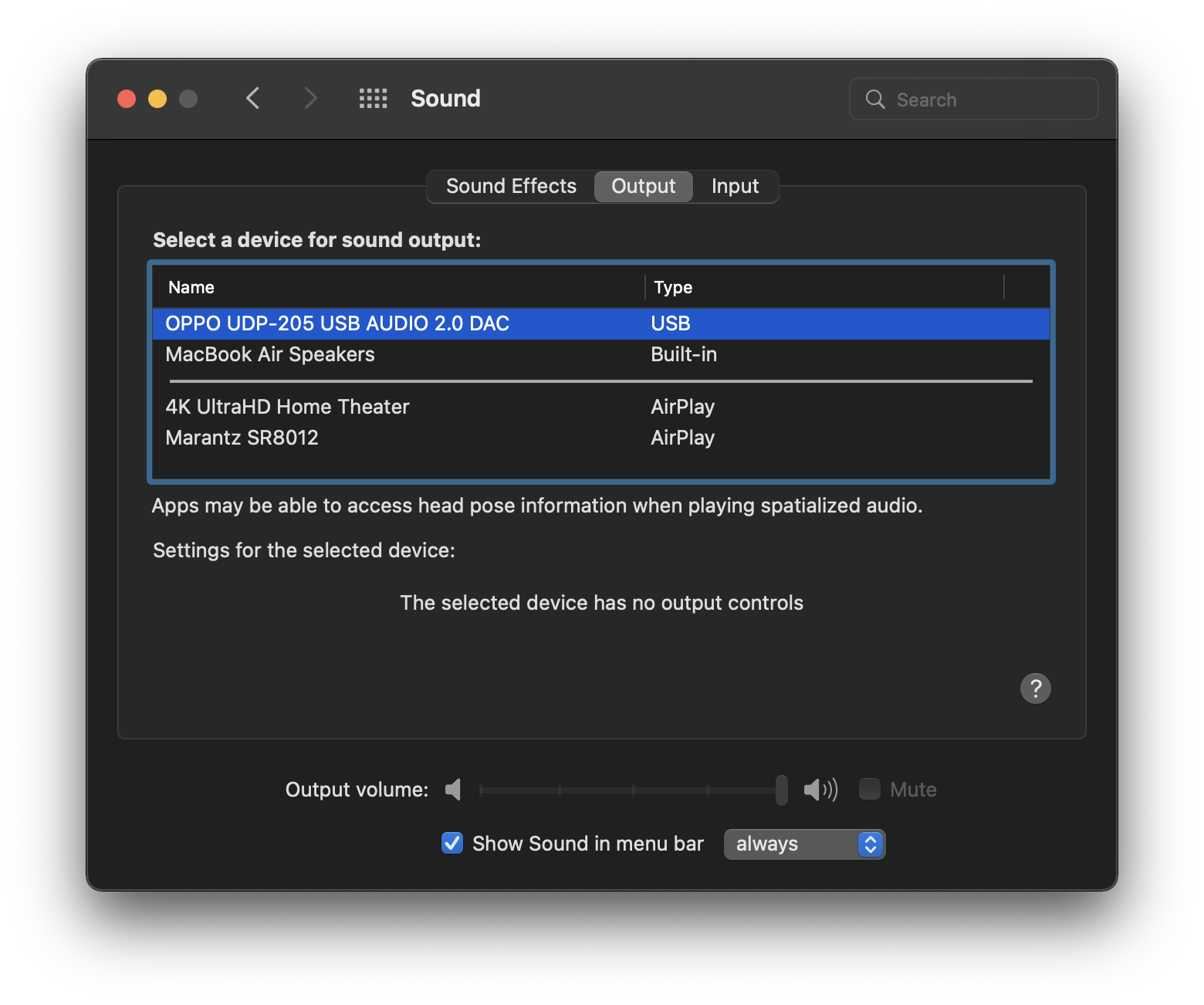
Task: Click the low volume speaker icon
Action: (454, 790)
